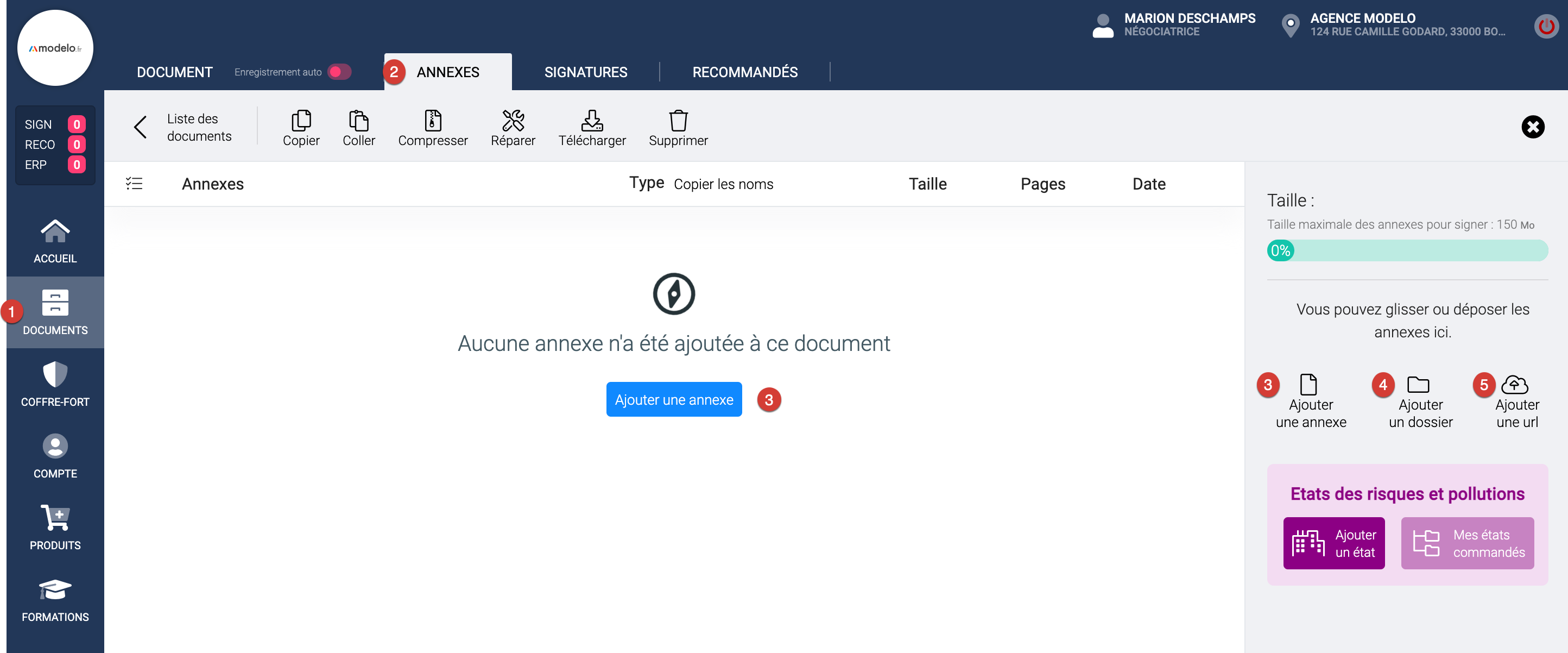This screenshot has width=1568, height=653.
Task: Click the Ajouter un état button
Action: 1333,543
